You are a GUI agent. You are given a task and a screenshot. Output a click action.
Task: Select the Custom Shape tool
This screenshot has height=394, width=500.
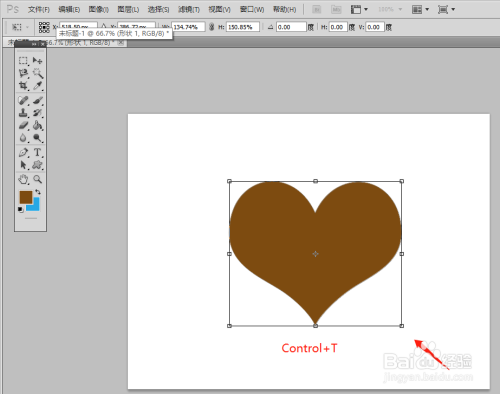pos(38,165)
